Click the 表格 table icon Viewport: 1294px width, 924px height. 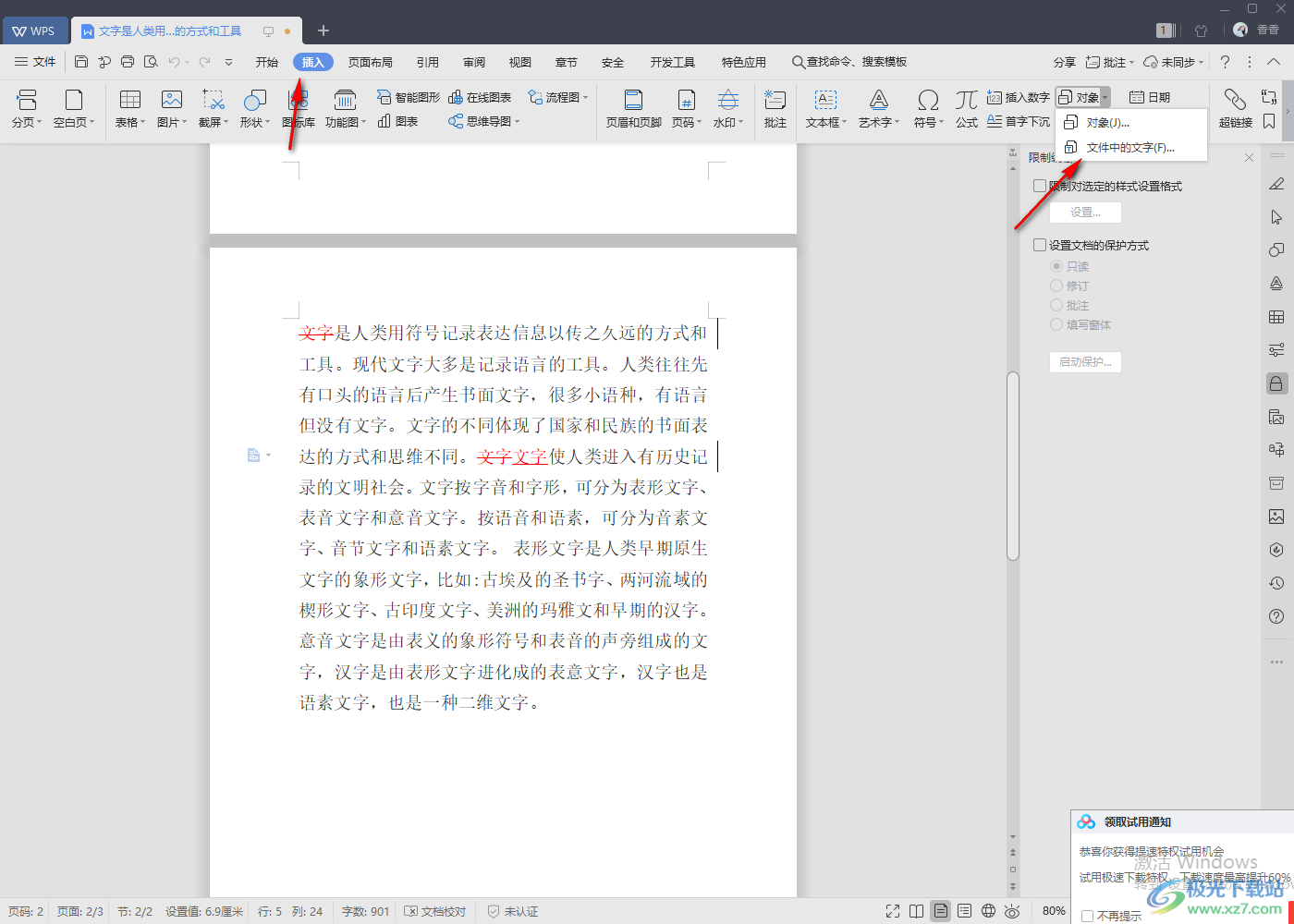(130, 100)
